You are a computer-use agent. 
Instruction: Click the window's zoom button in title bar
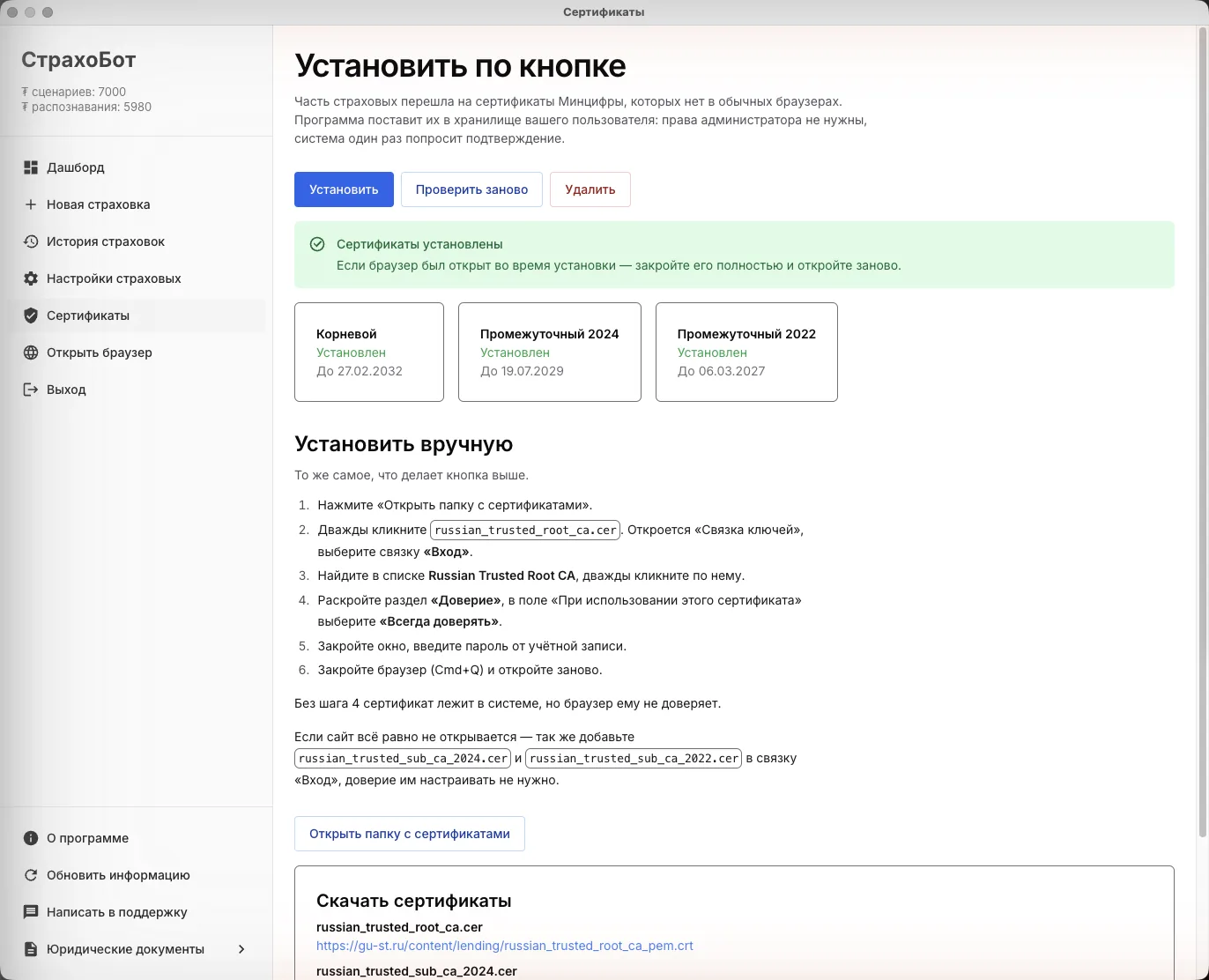point(48,12)
